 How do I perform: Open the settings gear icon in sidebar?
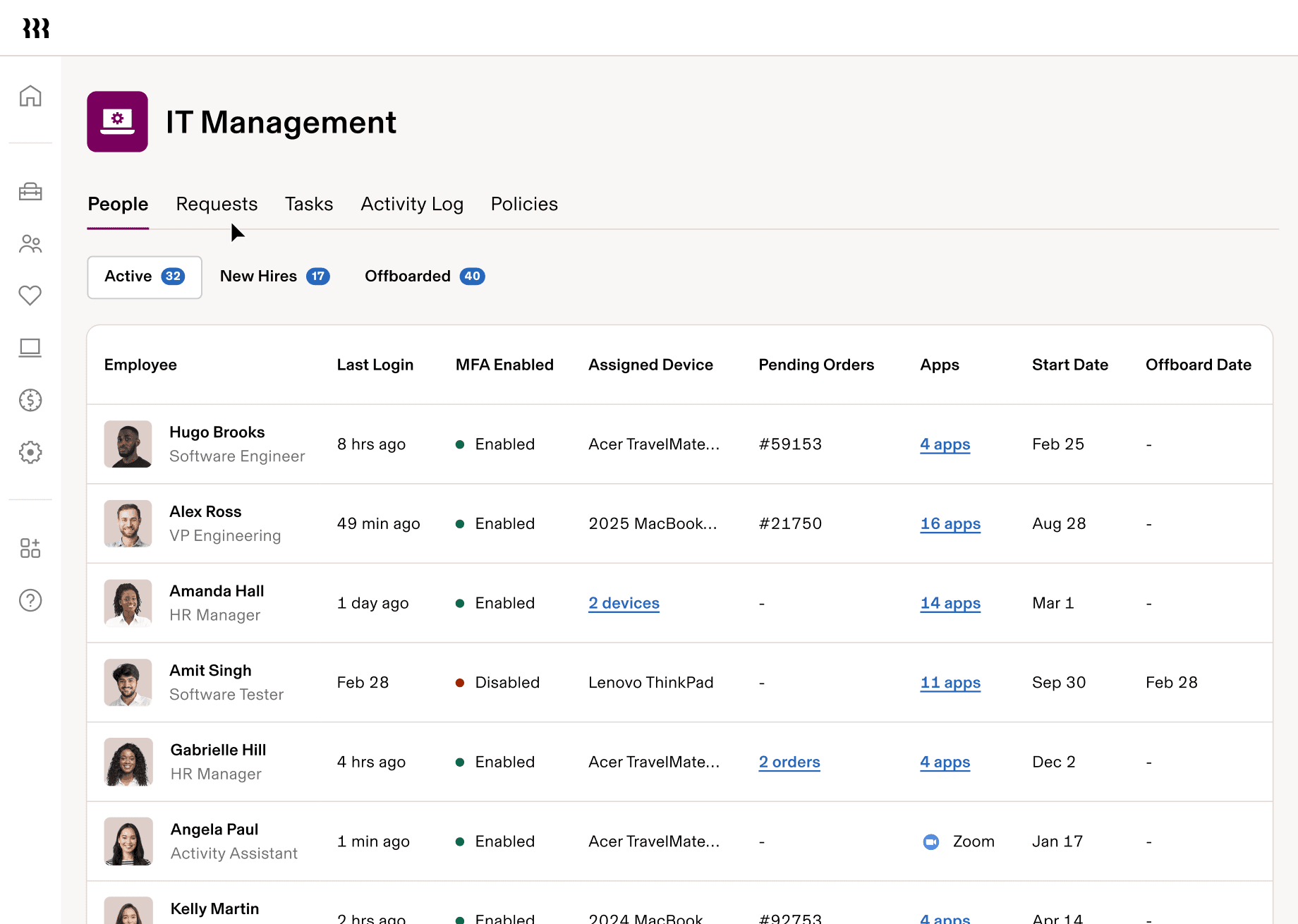coord(30,452)
